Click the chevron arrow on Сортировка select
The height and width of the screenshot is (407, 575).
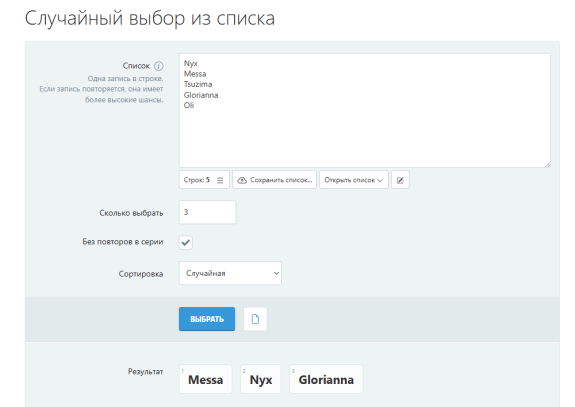click(x=276, y=273)
